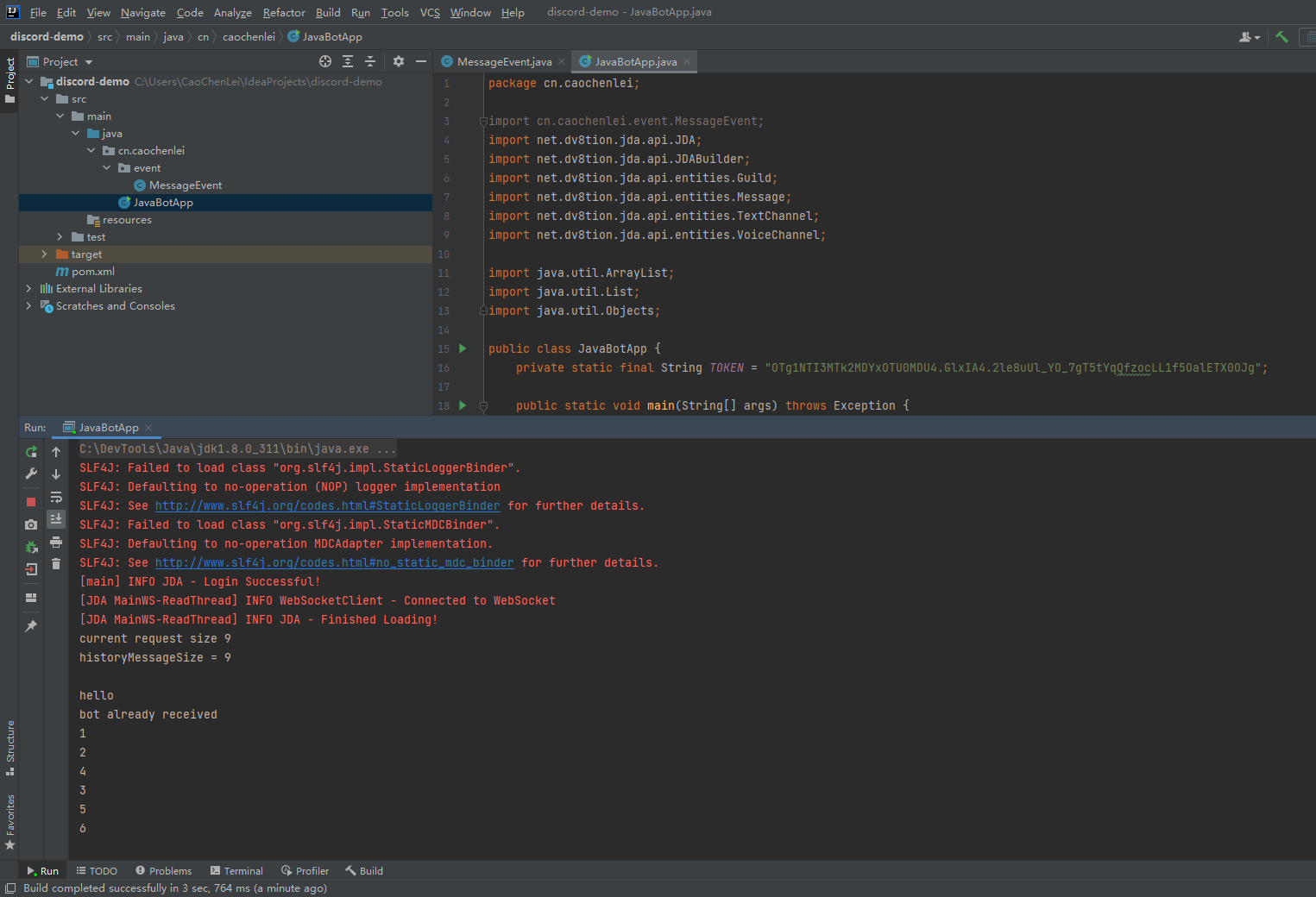Screen dimensions: 1316x897
Task: Open Profiler tool window
Action: coord(305,870)
